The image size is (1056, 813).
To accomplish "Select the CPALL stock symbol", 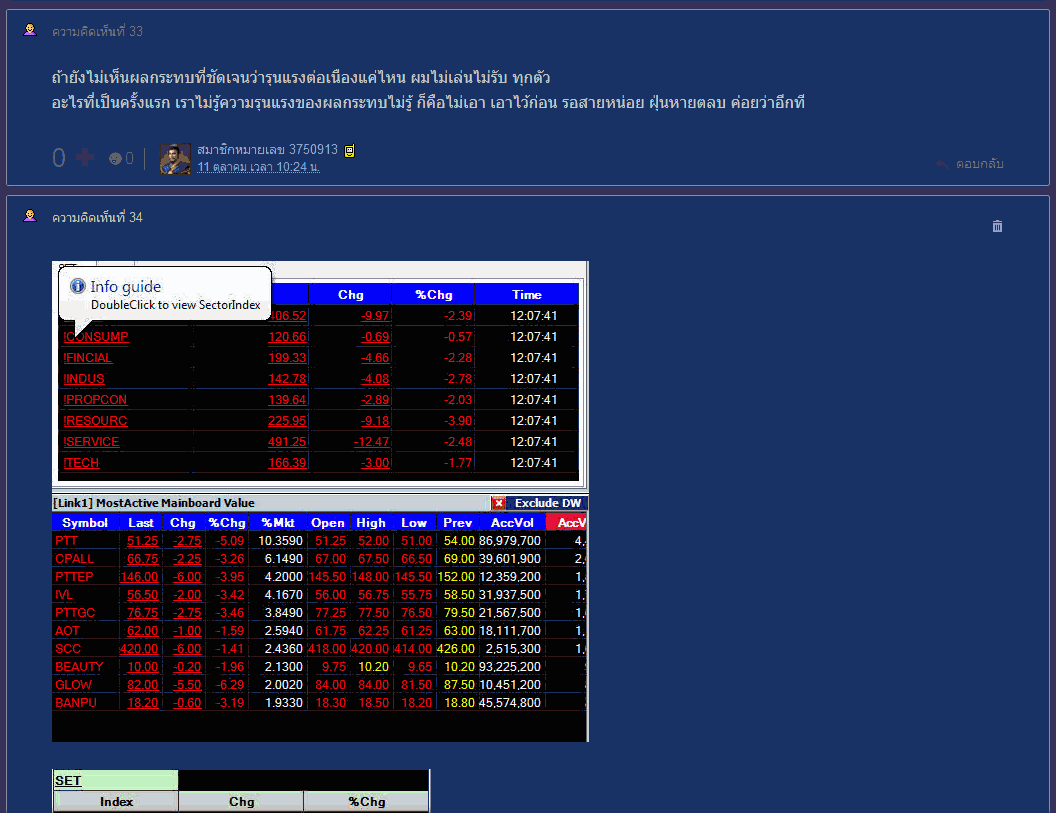I will click(75, 559).
